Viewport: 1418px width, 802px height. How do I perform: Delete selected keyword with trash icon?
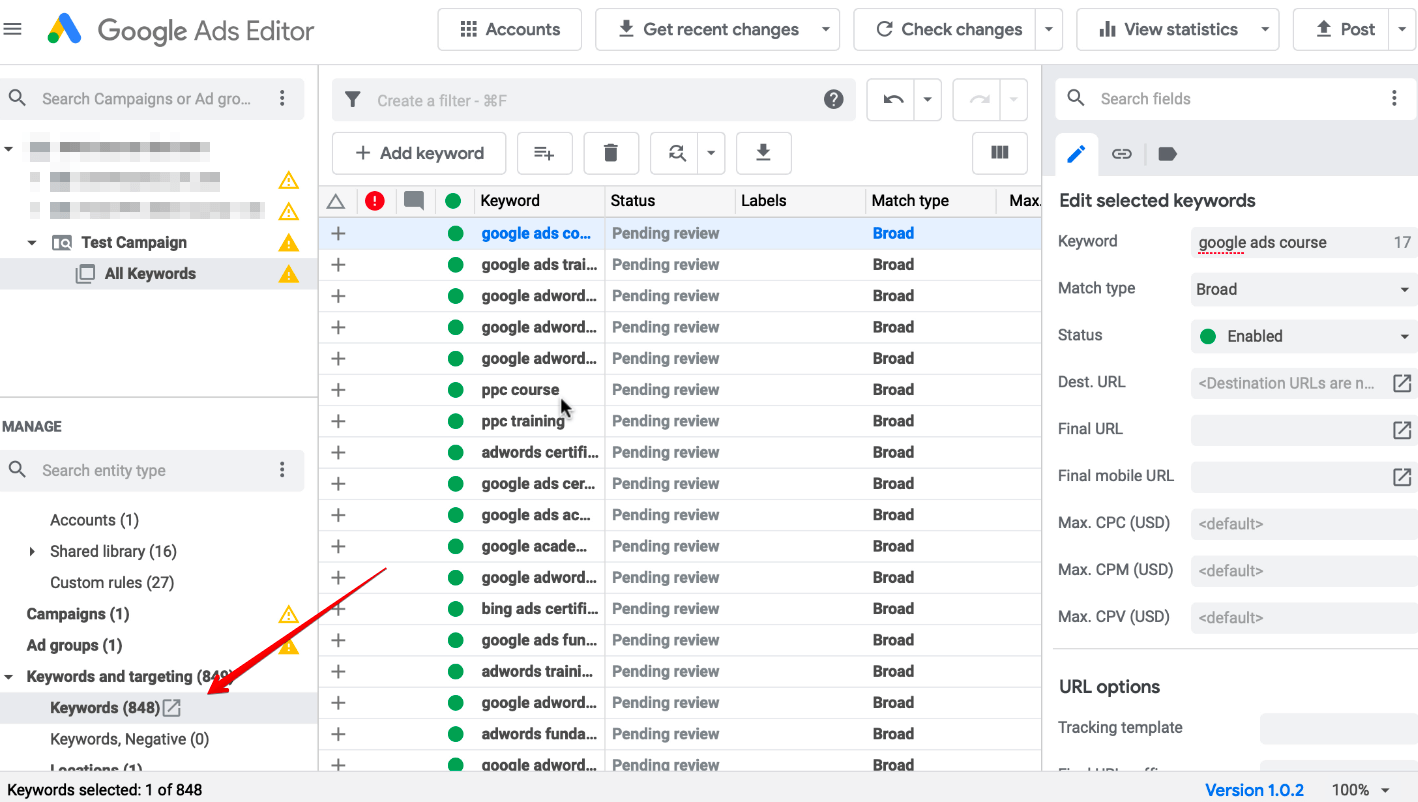tap(611, 153)
